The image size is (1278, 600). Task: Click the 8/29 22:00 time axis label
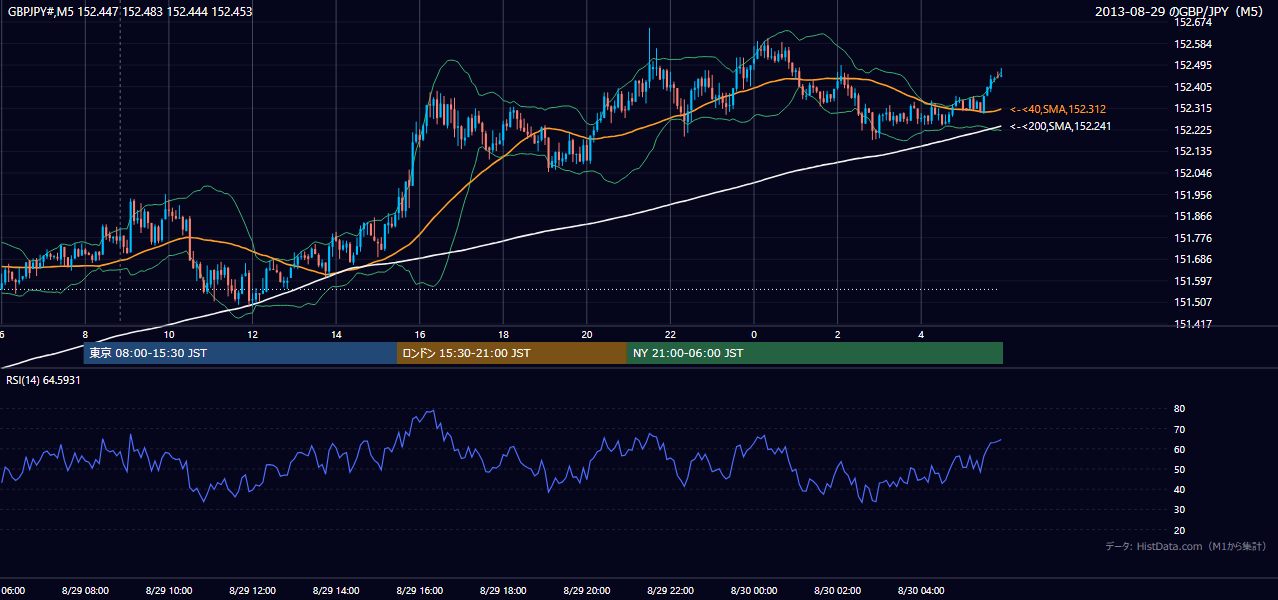(670, 591)
